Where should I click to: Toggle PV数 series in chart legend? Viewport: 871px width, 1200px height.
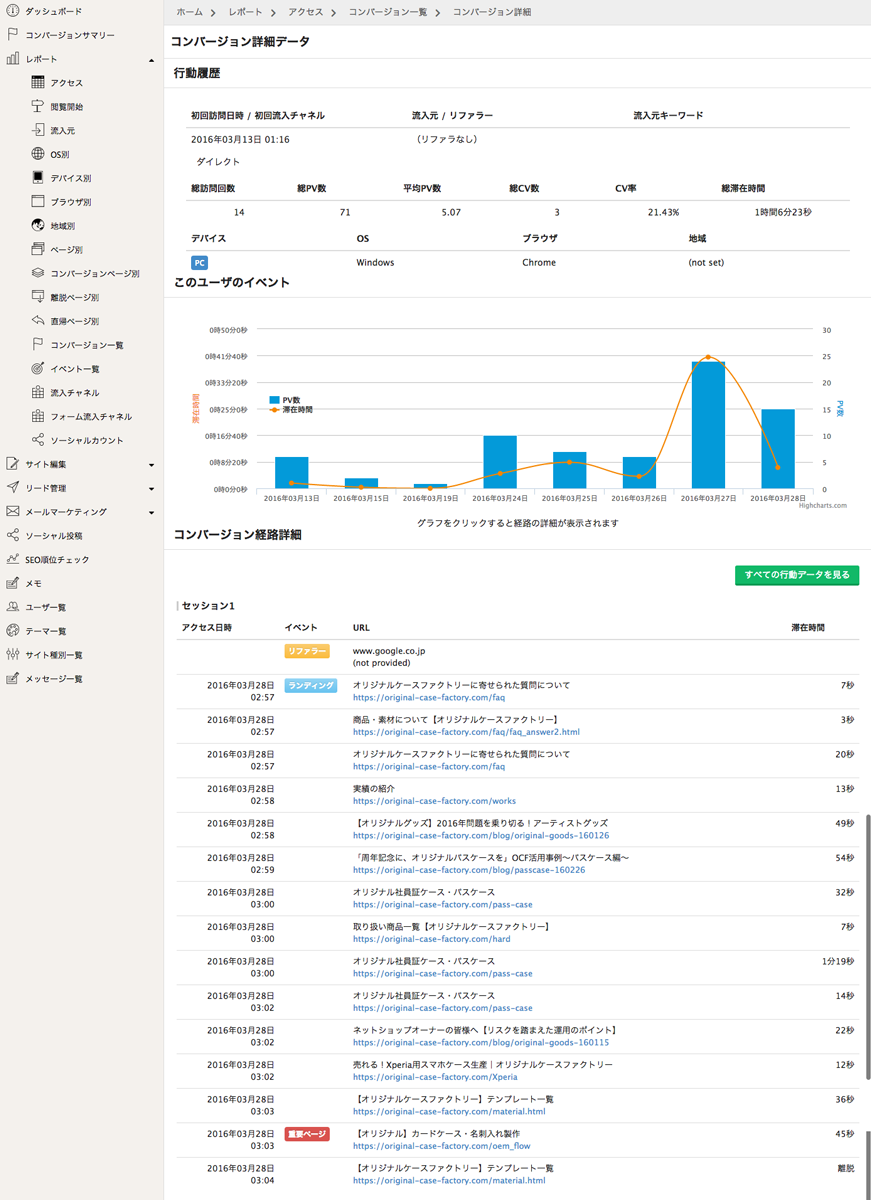[285, 400]
